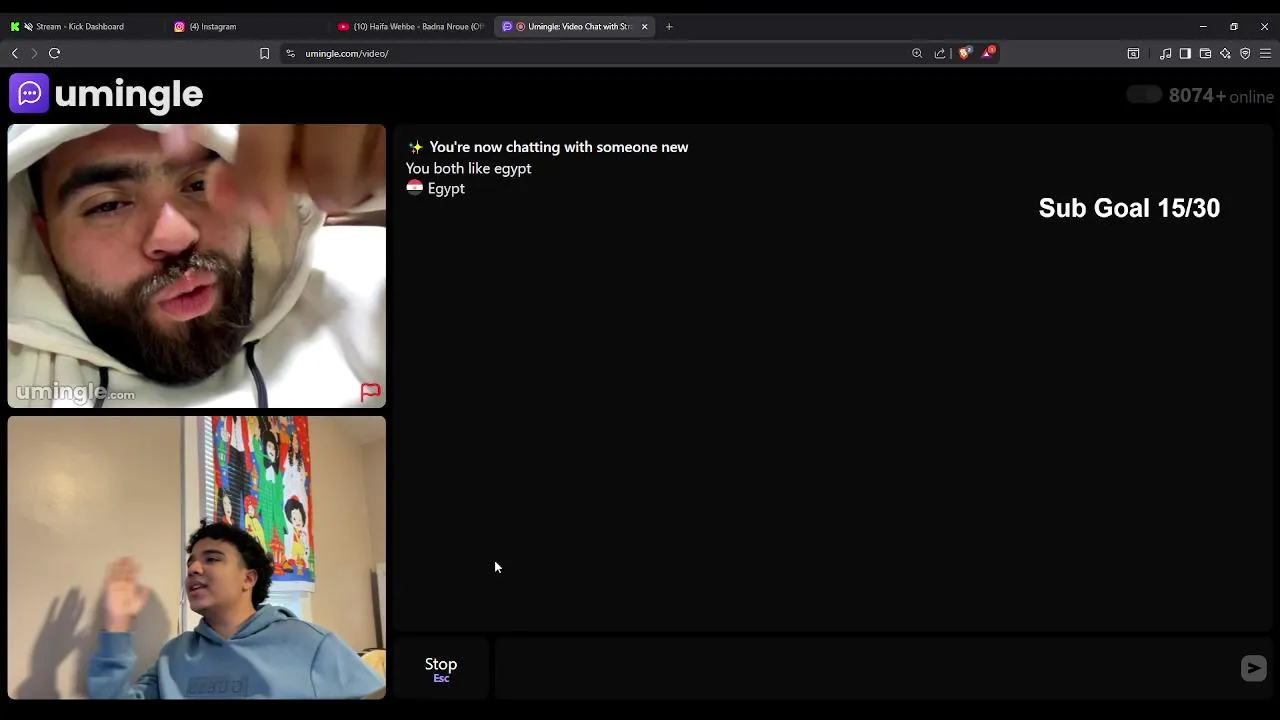This screenshot has width=1280, height=720.
Task: Click the Umingle logo icon
Action: tap(29, 94)
